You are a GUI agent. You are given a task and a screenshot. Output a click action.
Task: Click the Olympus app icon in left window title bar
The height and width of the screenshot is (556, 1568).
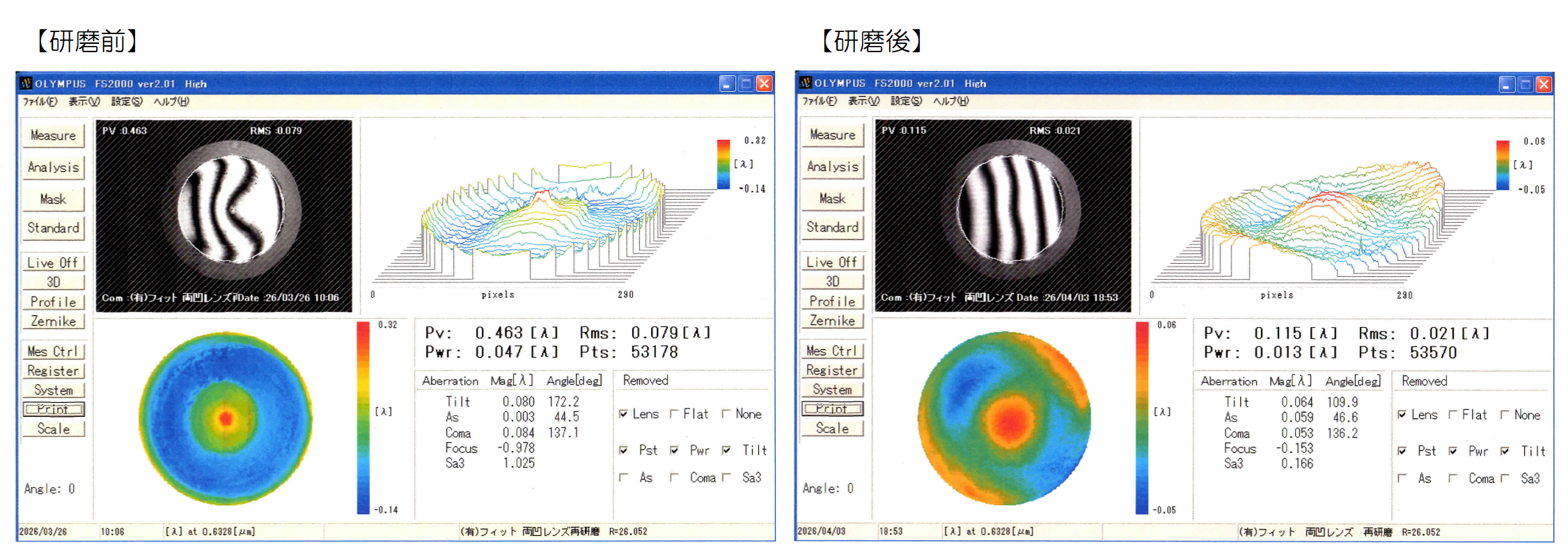coord(26,84)
